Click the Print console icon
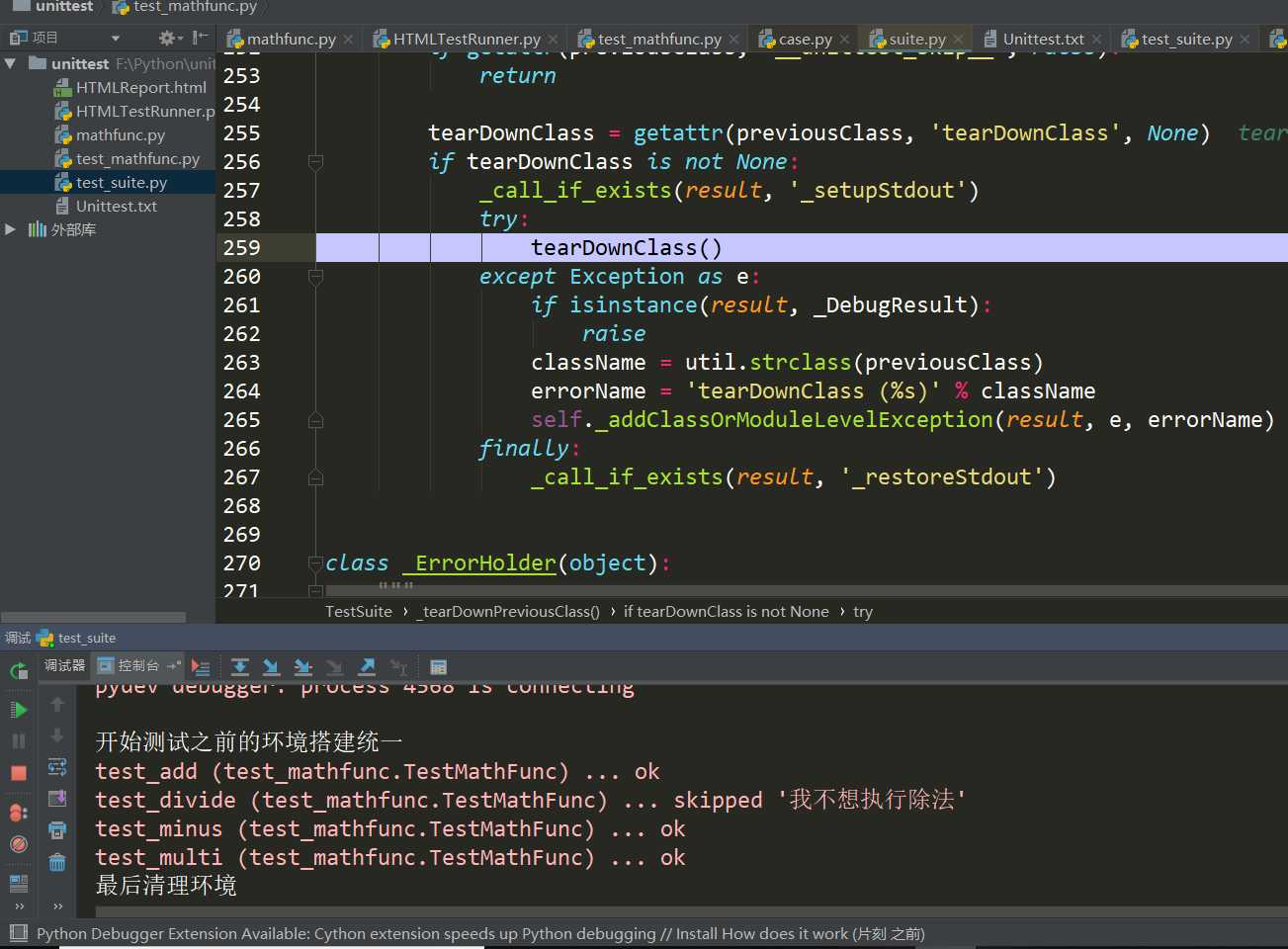 [x=57, y=830]
